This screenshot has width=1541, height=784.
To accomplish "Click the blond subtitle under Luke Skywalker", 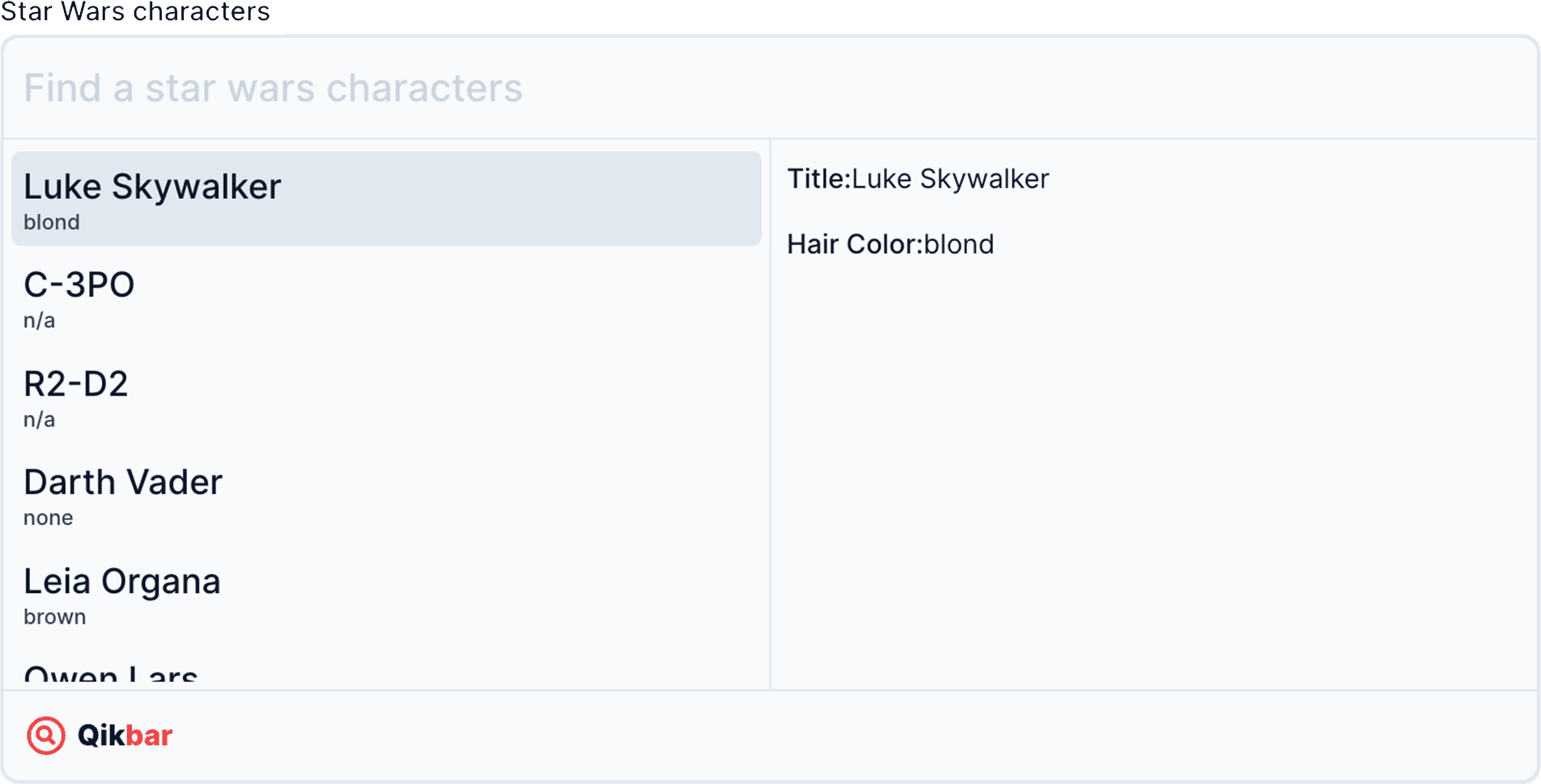I will pos(52,222).
